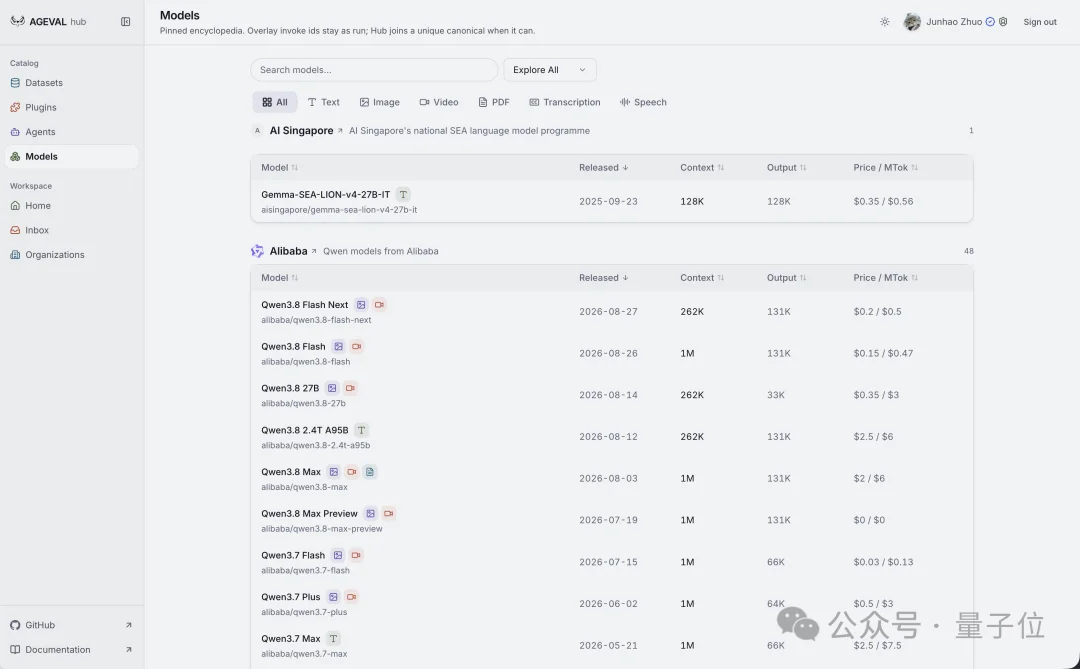Click the video badge on Qwen3.7 Plus
This screenshot has height=669, width=1080.
(352, 597)
